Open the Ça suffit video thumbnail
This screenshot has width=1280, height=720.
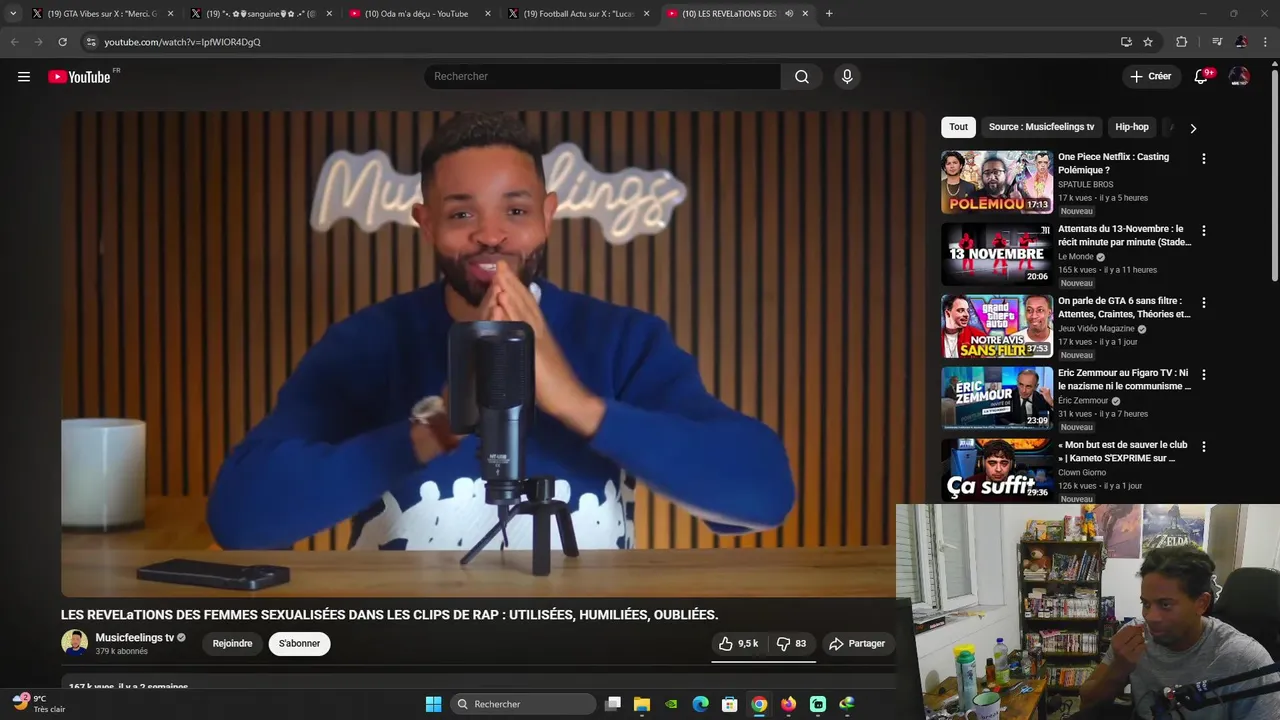996,470
